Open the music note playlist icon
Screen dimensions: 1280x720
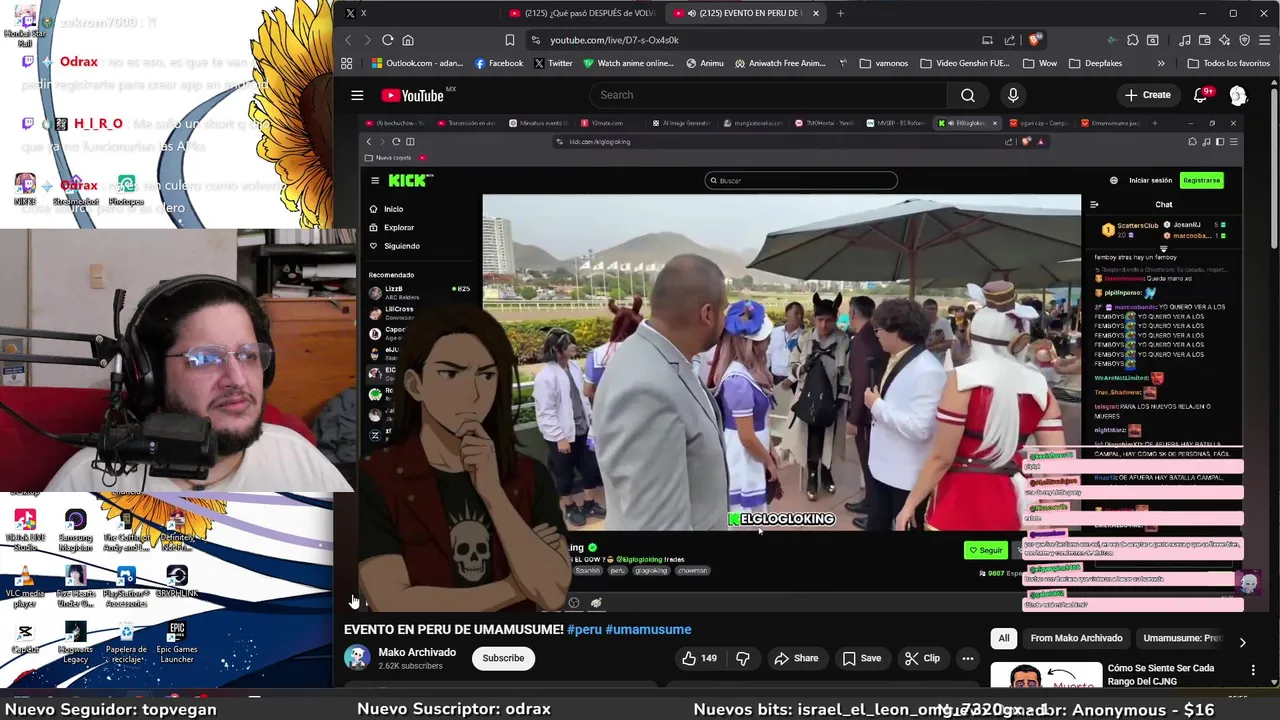[x=1185, y=40]
